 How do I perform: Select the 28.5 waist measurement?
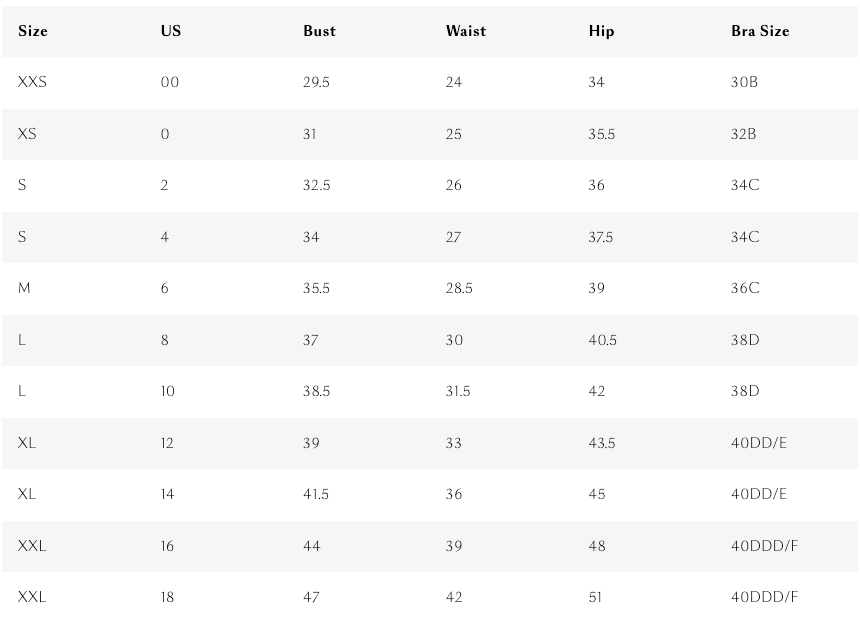click(x=459, y=288)
